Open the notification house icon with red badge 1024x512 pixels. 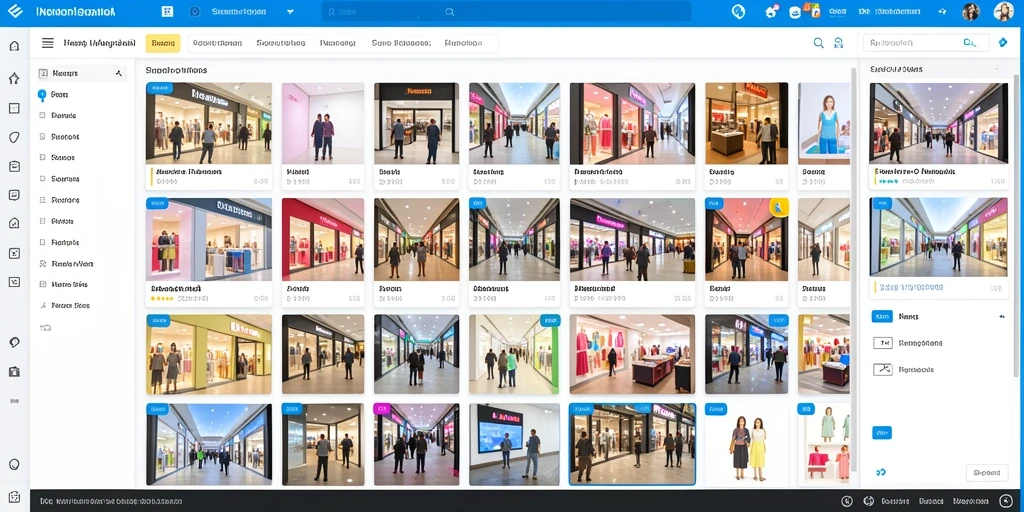(771, 11)
